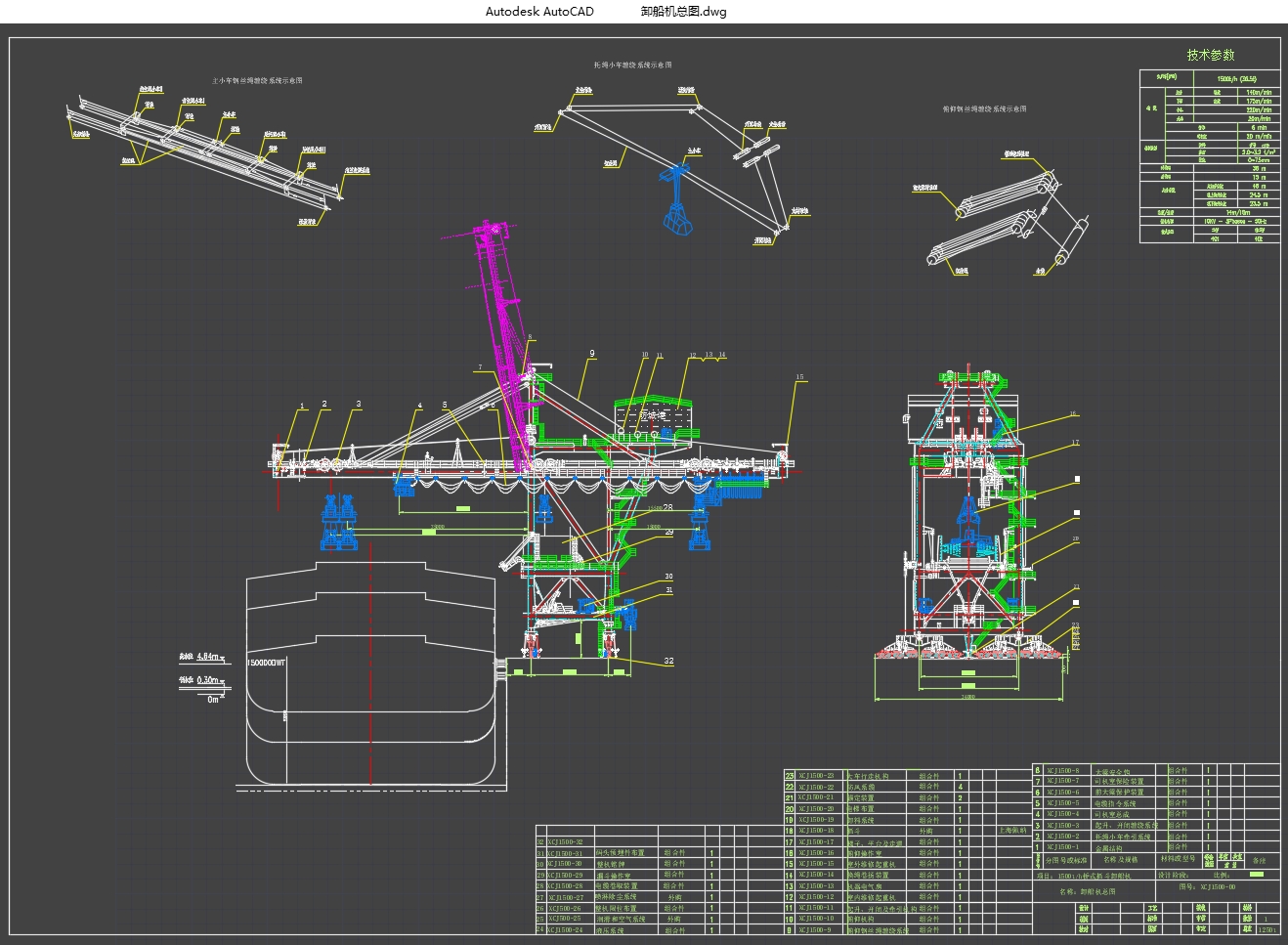Select part code XCJ1500-17 in parts list
This screenshot has height=945, width=1288.
(x=816, y=841)
